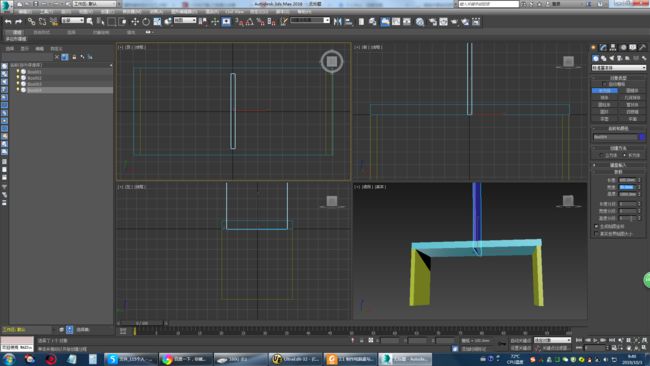Activate the Unlink Selection tool
The width and height of the screenshot is (650, 366).
tap(42, 22)
